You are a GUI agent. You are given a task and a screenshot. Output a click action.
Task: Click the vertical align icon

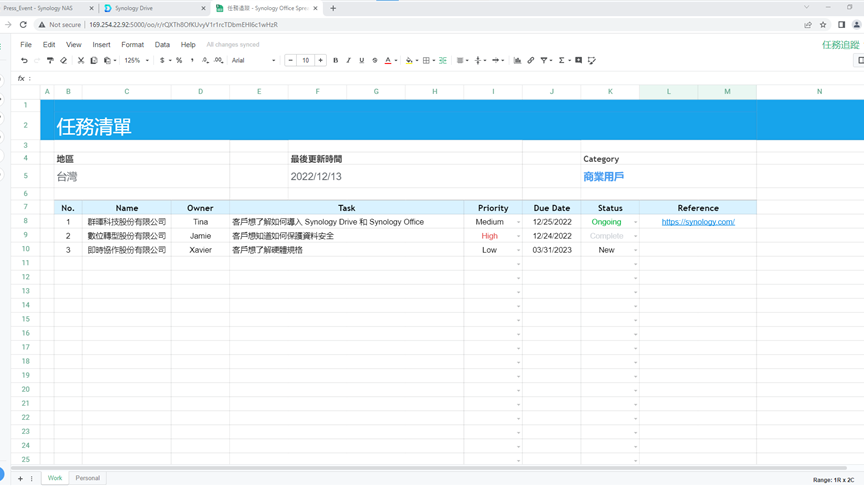tap(478, 61)
